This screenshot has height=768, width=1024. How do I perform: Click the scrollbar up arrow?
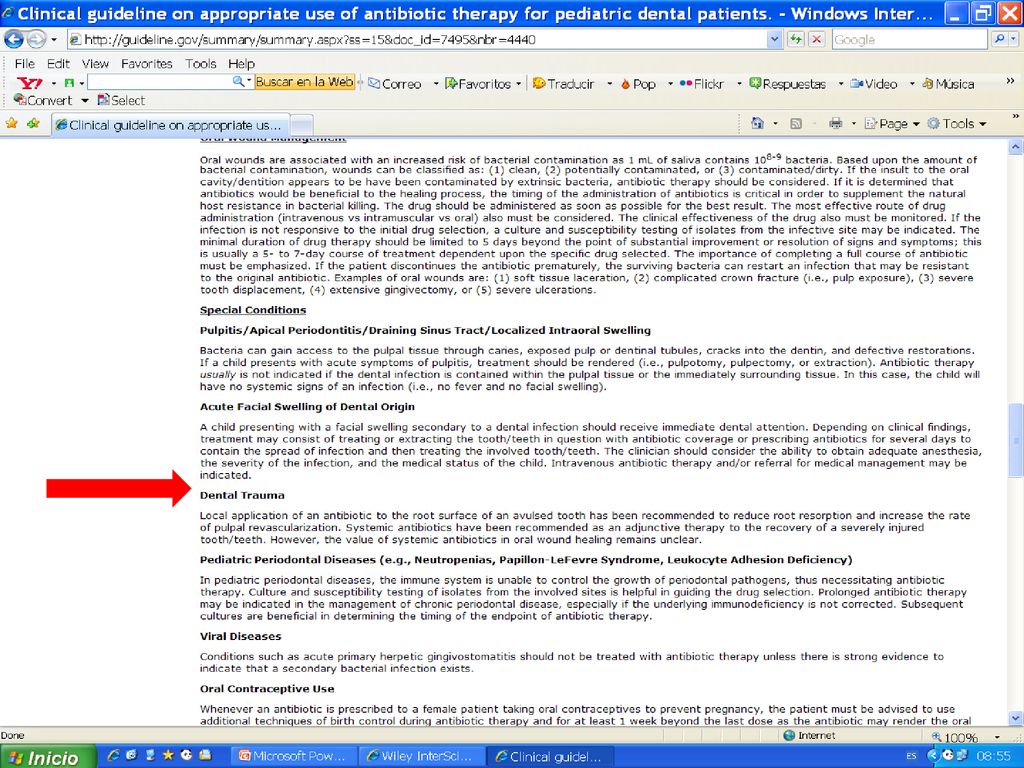pos(1016,147)
